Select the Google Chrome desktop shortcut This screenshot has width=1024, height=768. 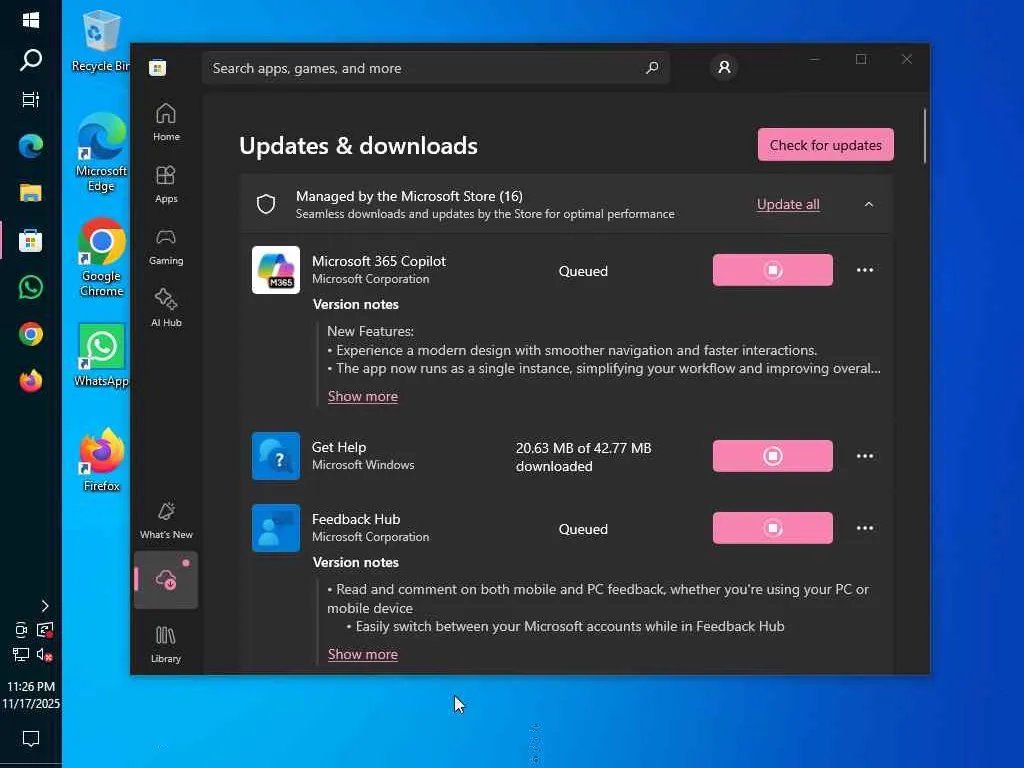pos(101,257)
